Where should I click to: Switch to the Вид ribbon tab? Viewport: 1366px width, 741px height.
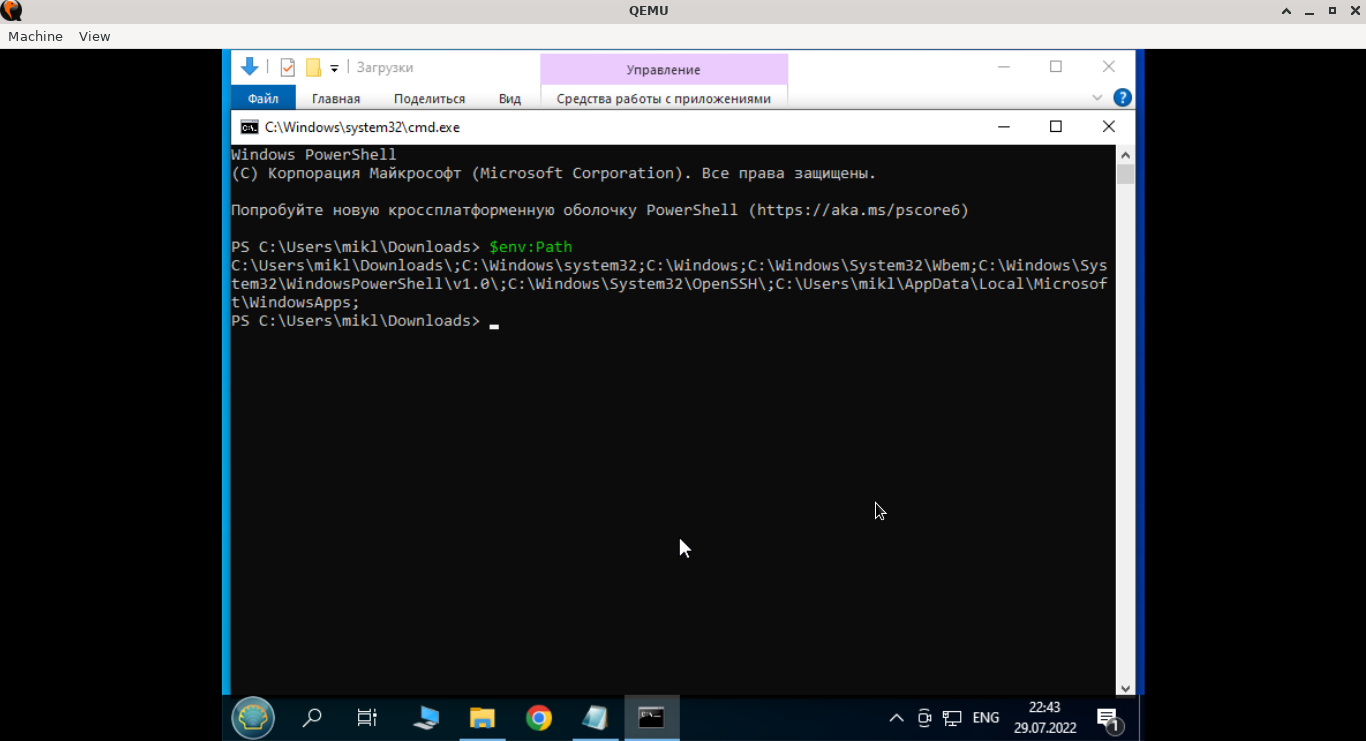[510, 98]
